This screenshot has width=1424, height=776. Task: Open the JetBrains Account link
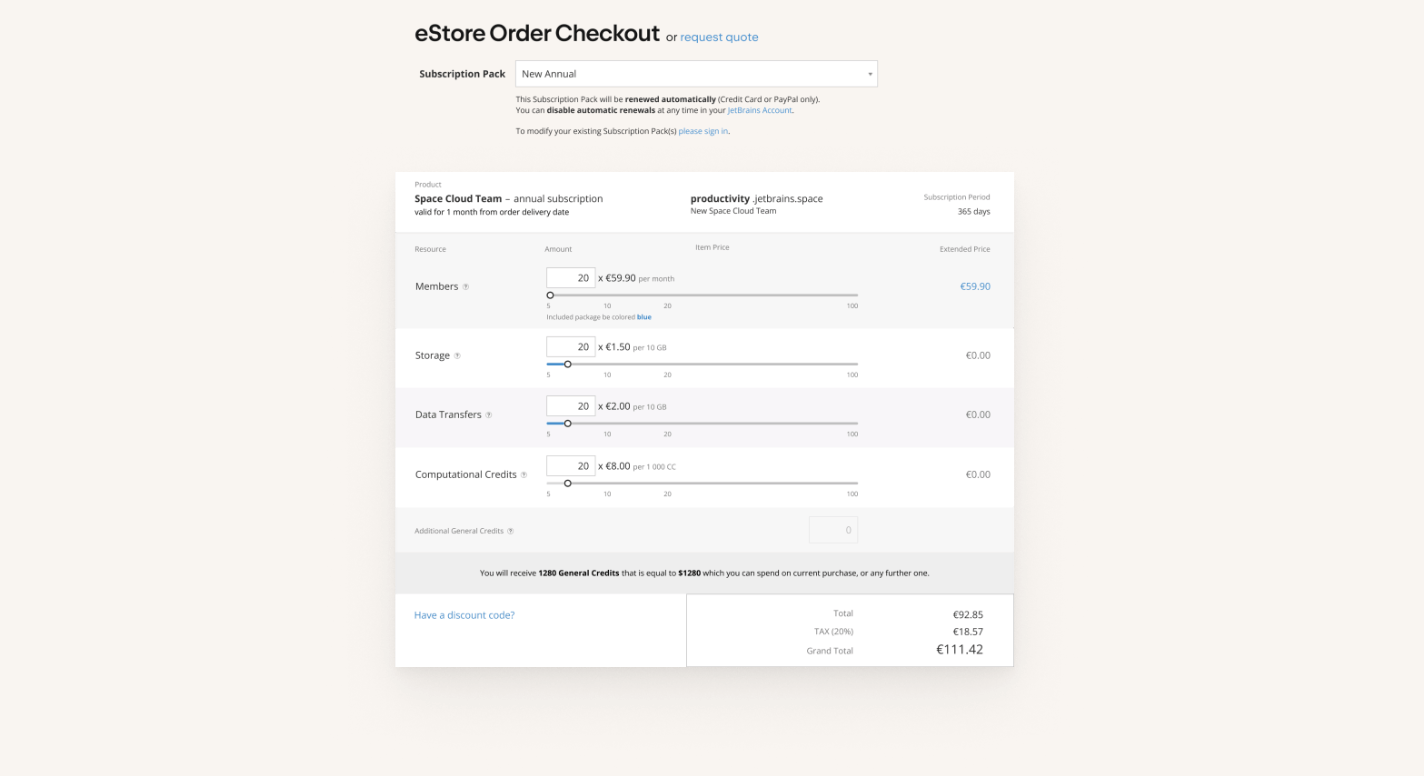760,111
